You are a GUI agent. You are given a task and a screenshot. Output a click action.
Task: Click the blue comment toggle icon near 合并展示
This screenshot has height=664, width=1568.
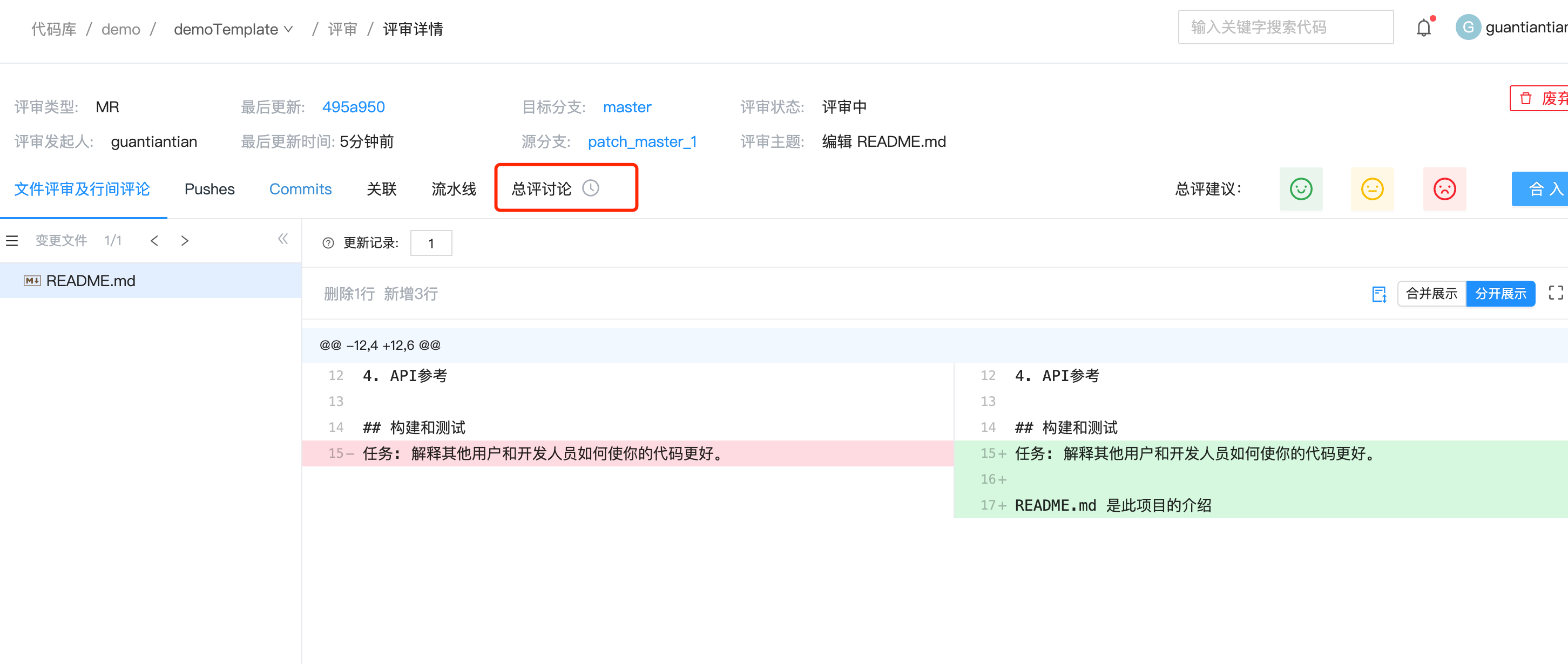[1378, 294]
